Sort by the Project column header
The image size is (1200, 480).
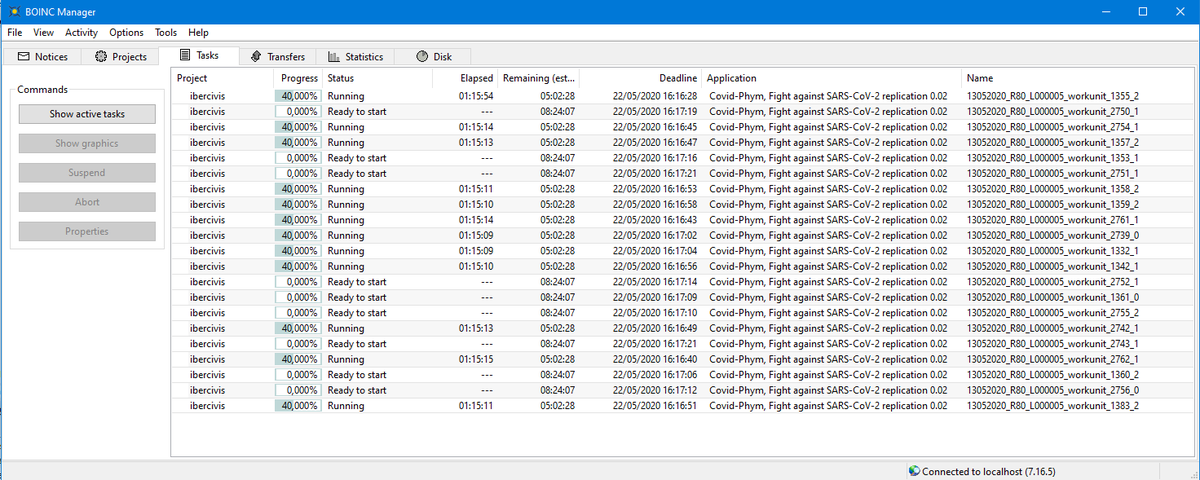[222, 78]
